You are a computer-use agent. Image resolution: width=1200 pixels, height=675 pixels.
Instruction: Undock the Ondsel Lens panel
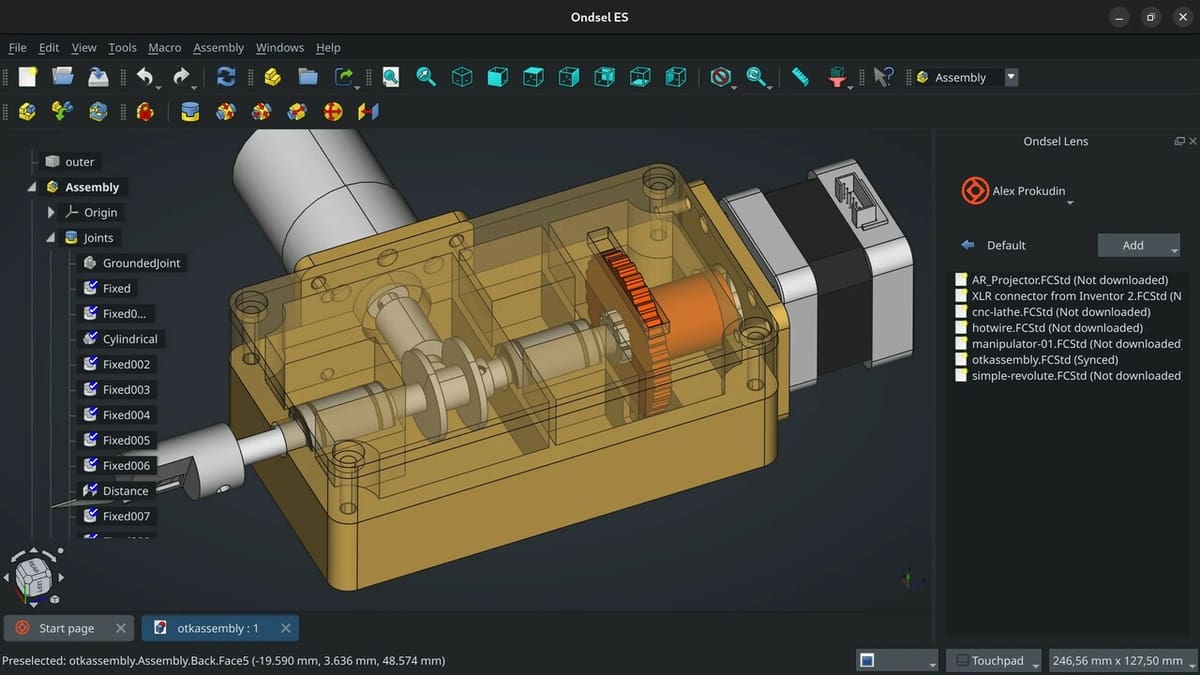1179,142
